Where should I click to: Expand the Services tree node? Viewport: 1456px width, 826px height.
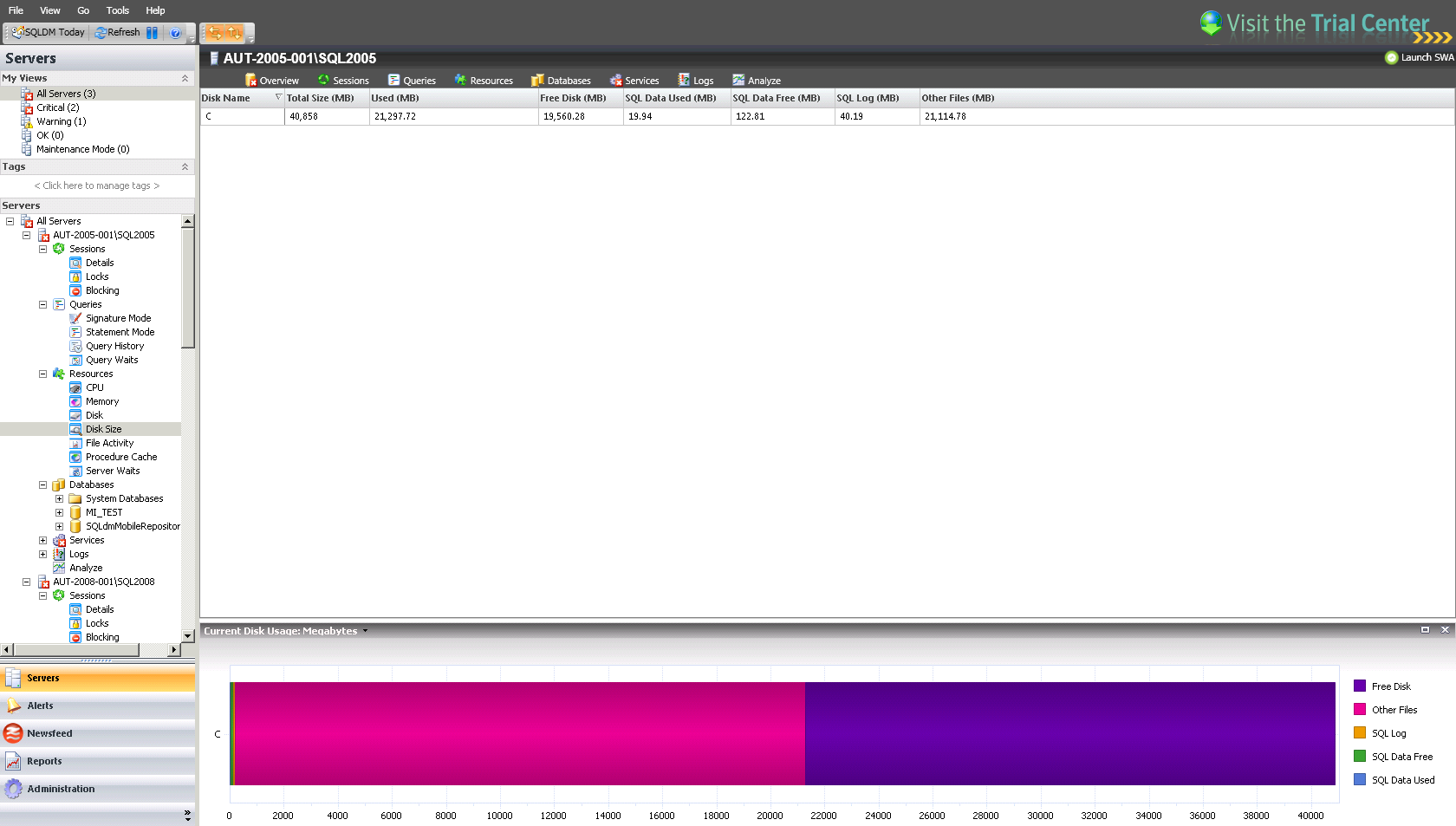pyautogui.click(x=43, y=540)
